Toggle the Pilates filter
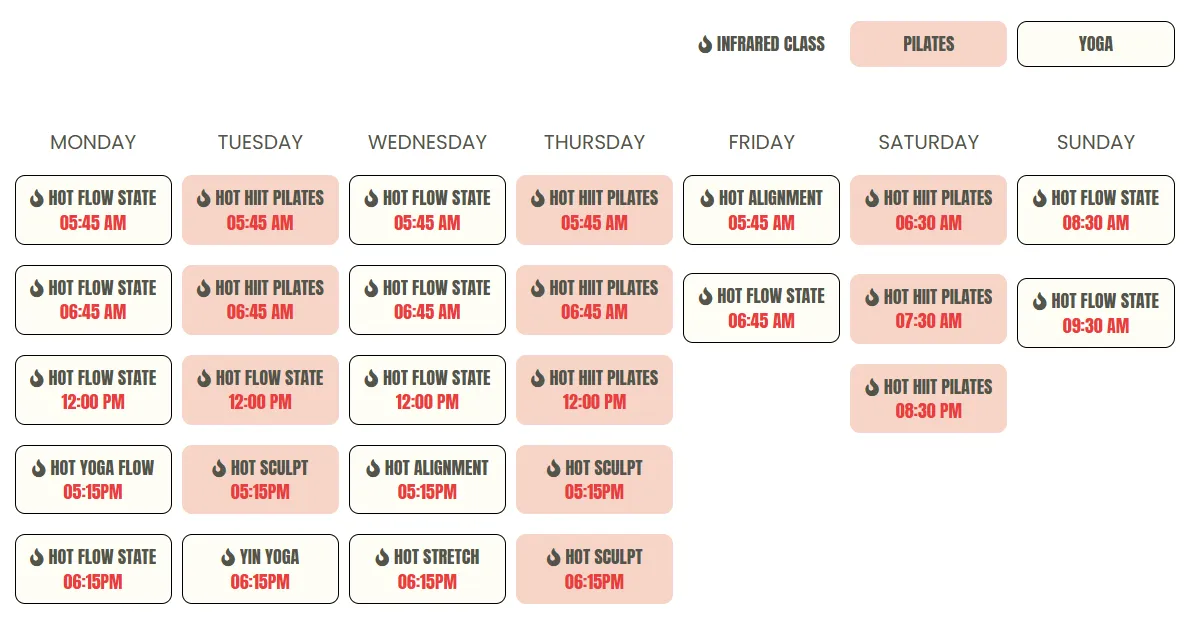This screenshot has width=1192, height=620. click(928, 44)
